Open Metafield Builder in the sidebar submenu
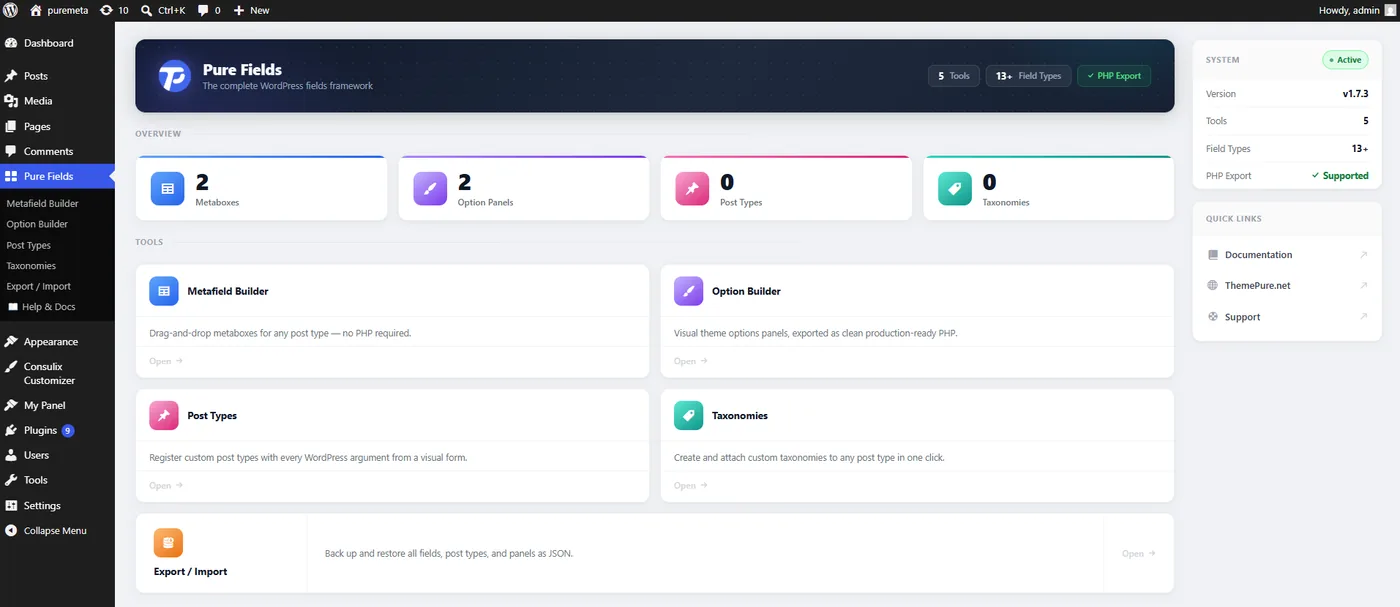The image size is (1400, 607). tap(42, 203)
